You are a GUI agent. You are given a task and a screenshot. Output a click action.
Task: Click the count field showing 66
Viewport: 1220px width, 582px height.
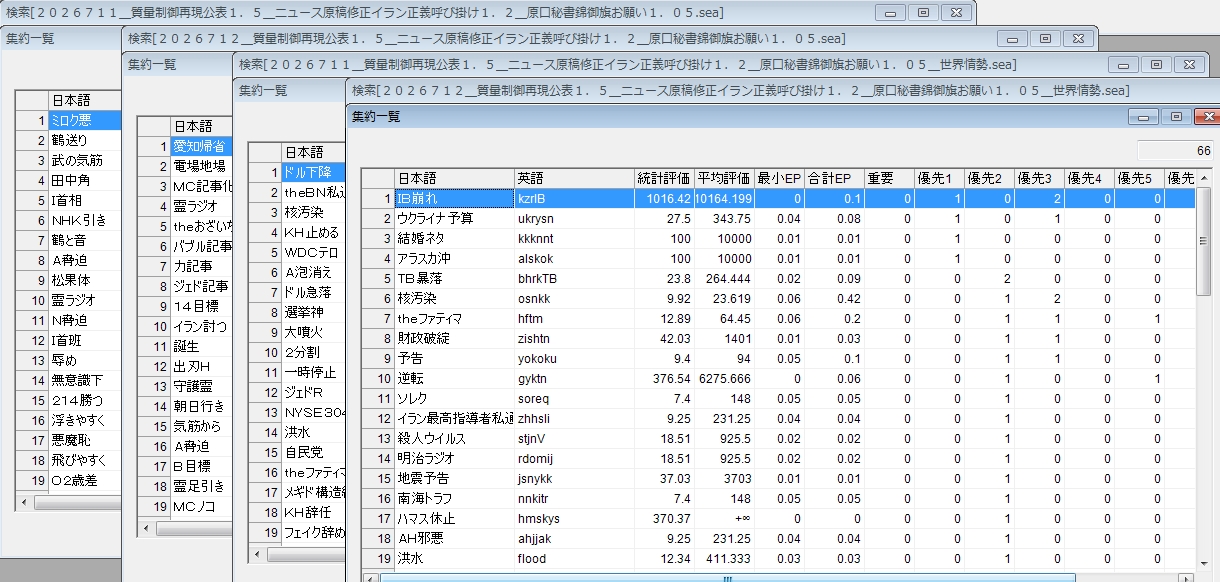[x=1175, y=151]
